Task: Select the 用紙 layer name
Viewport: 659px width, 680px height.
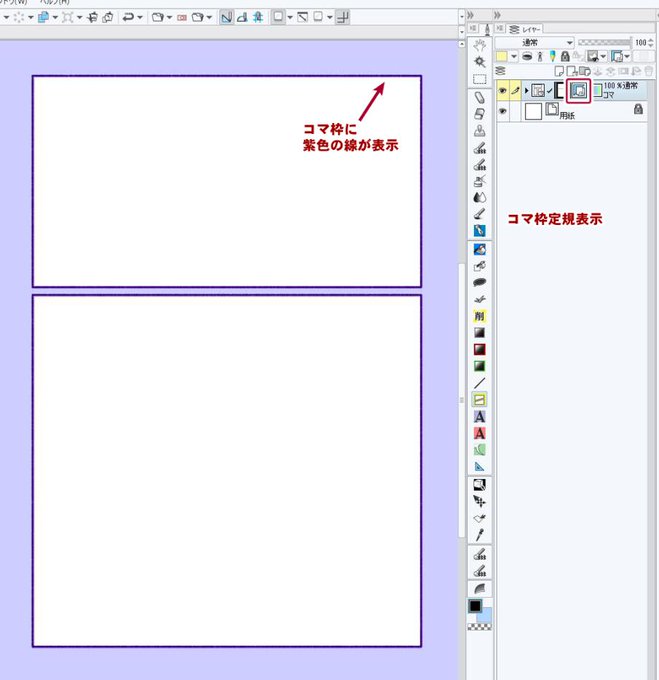Action: pos(567,115)
